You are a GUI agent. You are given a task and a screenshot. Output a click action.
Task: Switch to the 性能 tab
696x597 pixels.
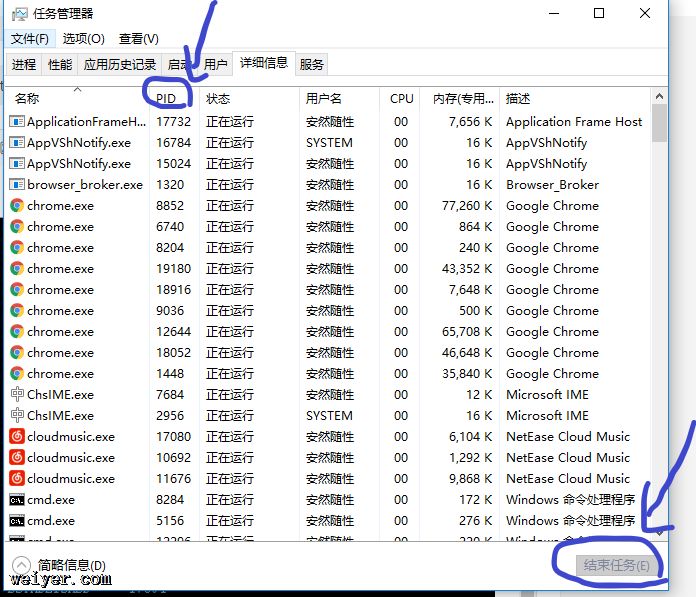(60, 64)
